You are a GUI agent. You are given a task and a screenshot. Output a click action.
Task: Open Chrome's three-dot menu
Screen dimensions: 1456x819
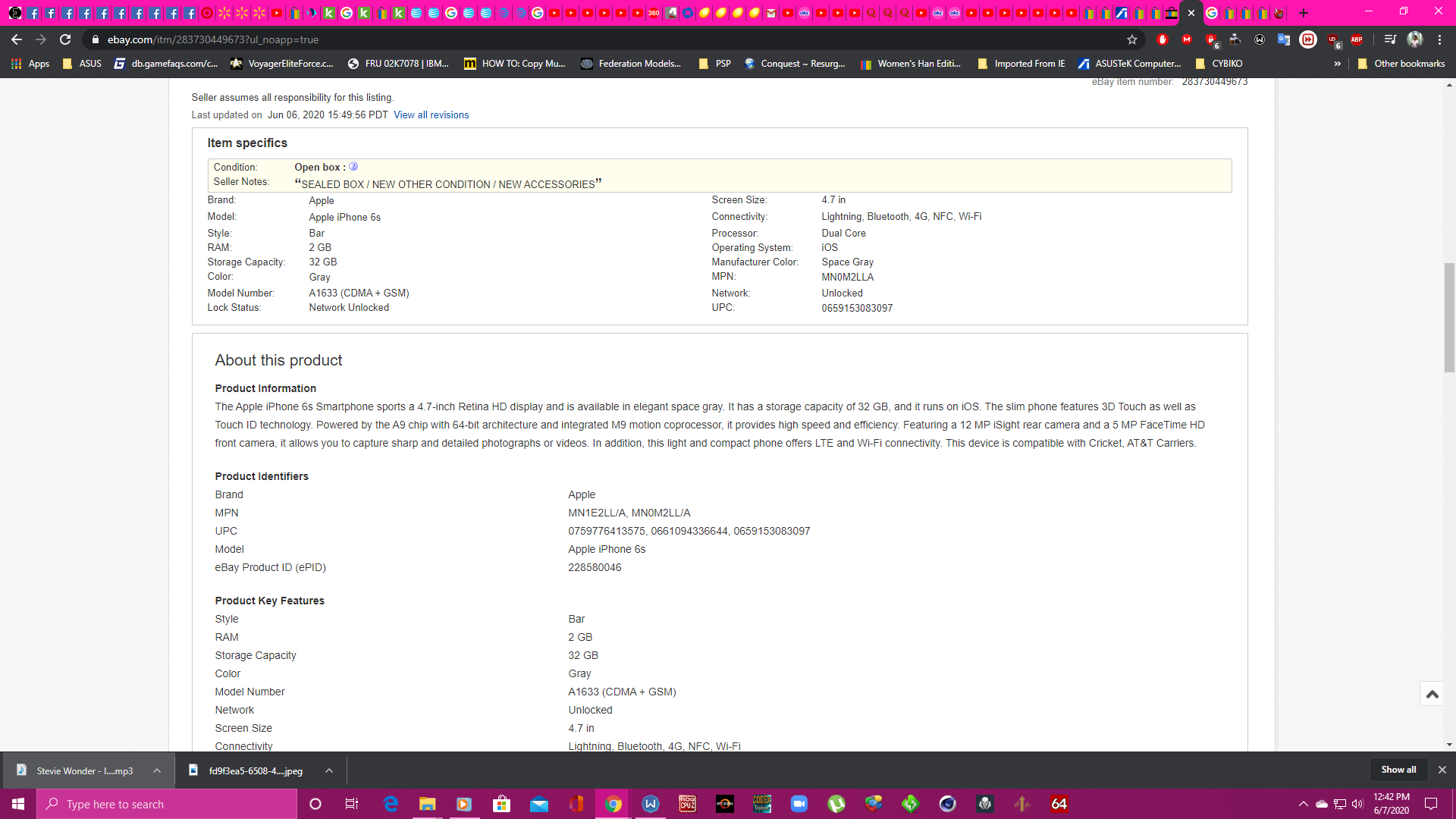pos(1439,39)
